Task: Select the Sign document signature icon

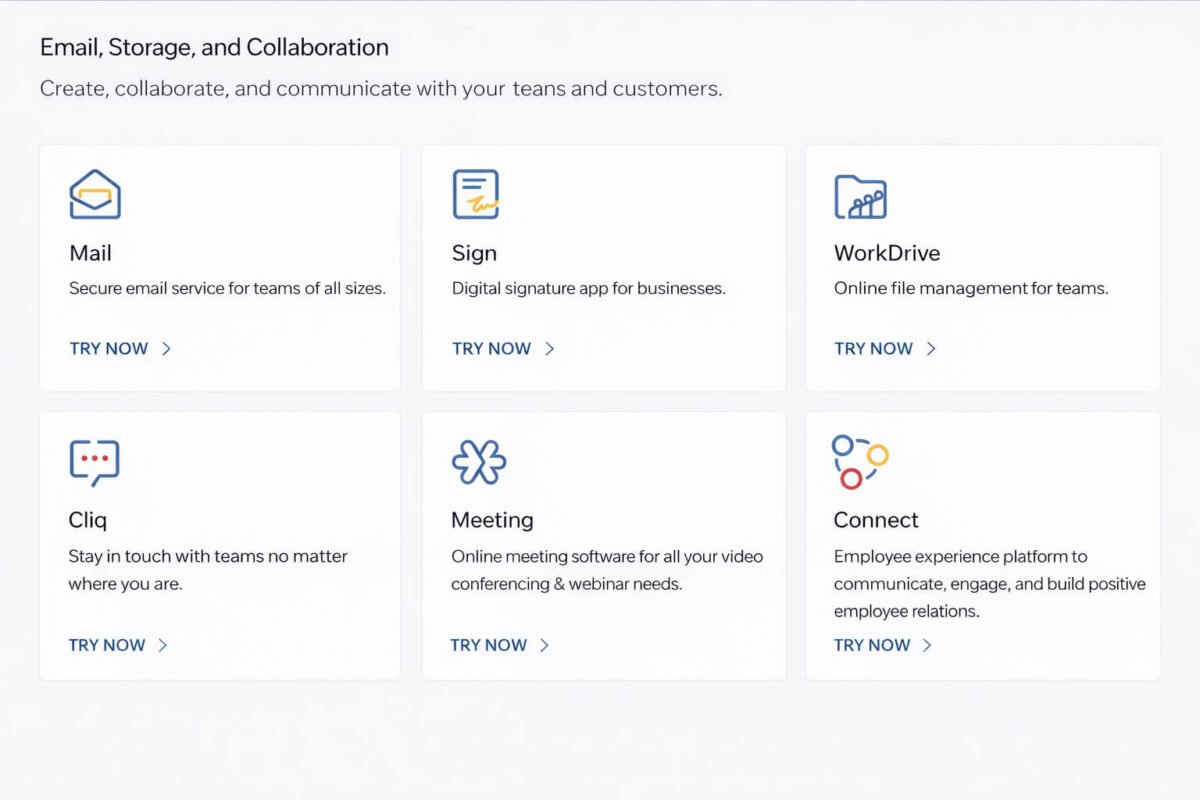Action: pos(476,194)
